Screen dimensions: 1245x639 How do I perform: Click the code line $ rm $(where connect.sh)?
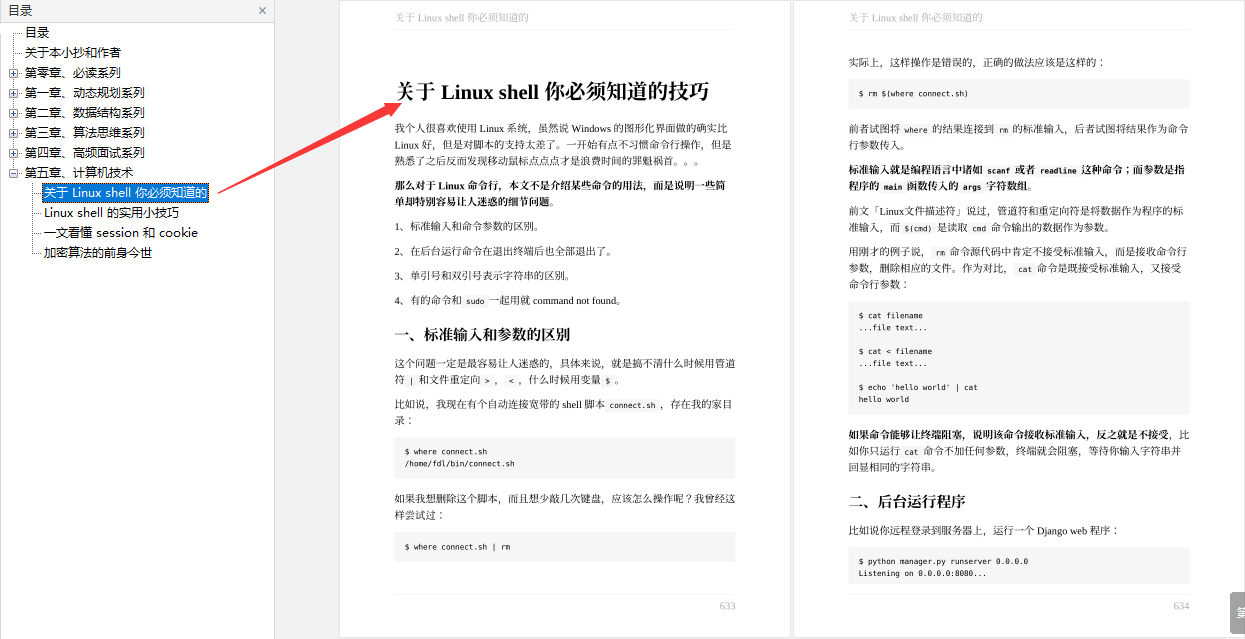point(913,93)
